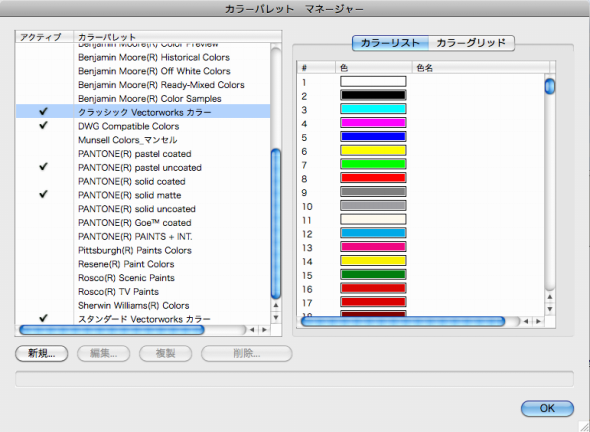Click the アクティブ column header
590x432 pixels.
tap(44, 37)
